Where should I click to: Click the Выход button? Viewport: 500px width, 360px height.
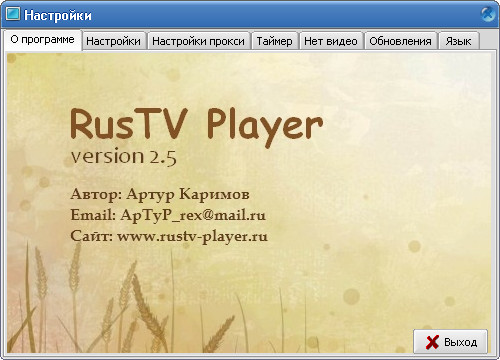tap(450, 342)
